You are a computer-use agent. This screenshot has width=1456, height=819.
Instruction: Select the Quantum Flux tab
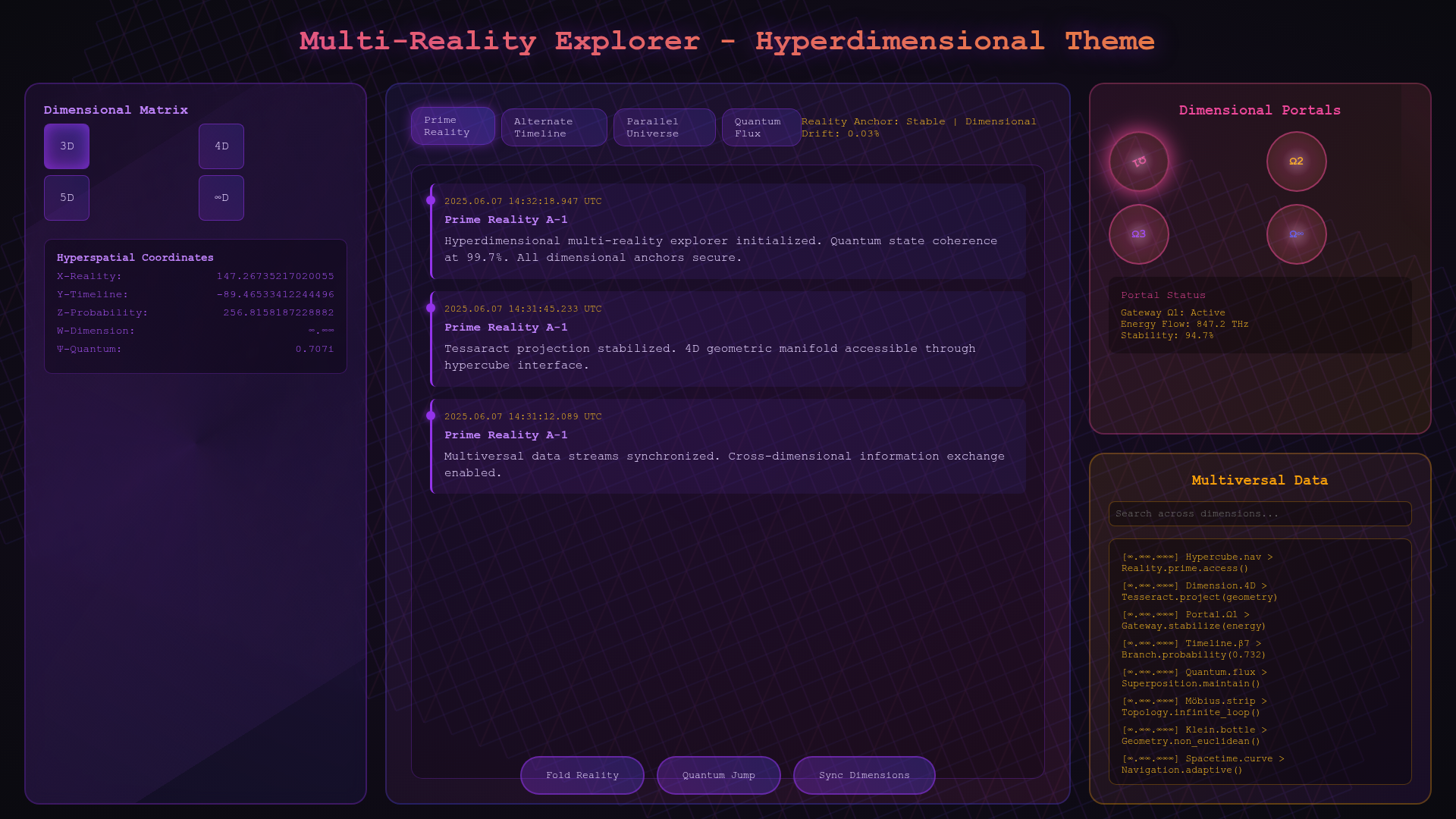(x=761, y=127)
